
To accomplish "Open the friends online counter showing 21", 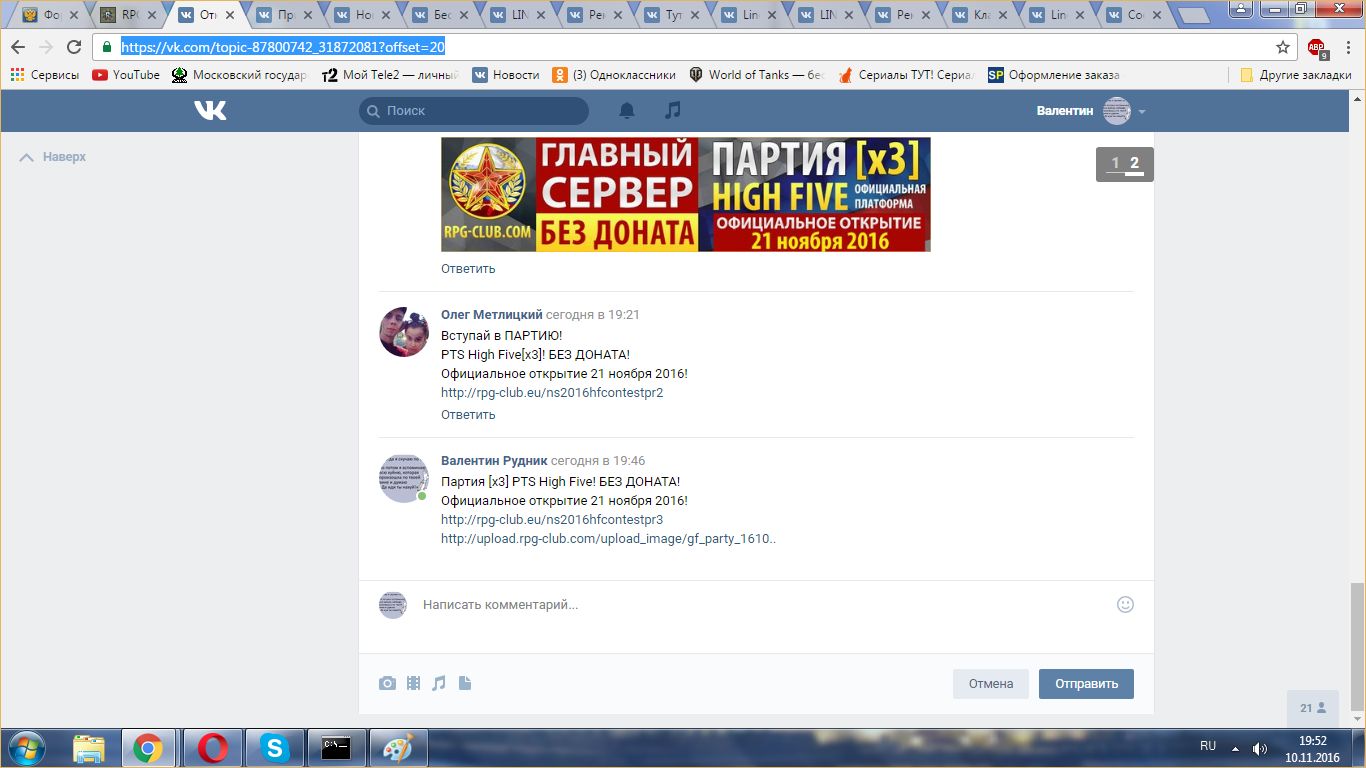I will click(x=1313, y=708).
